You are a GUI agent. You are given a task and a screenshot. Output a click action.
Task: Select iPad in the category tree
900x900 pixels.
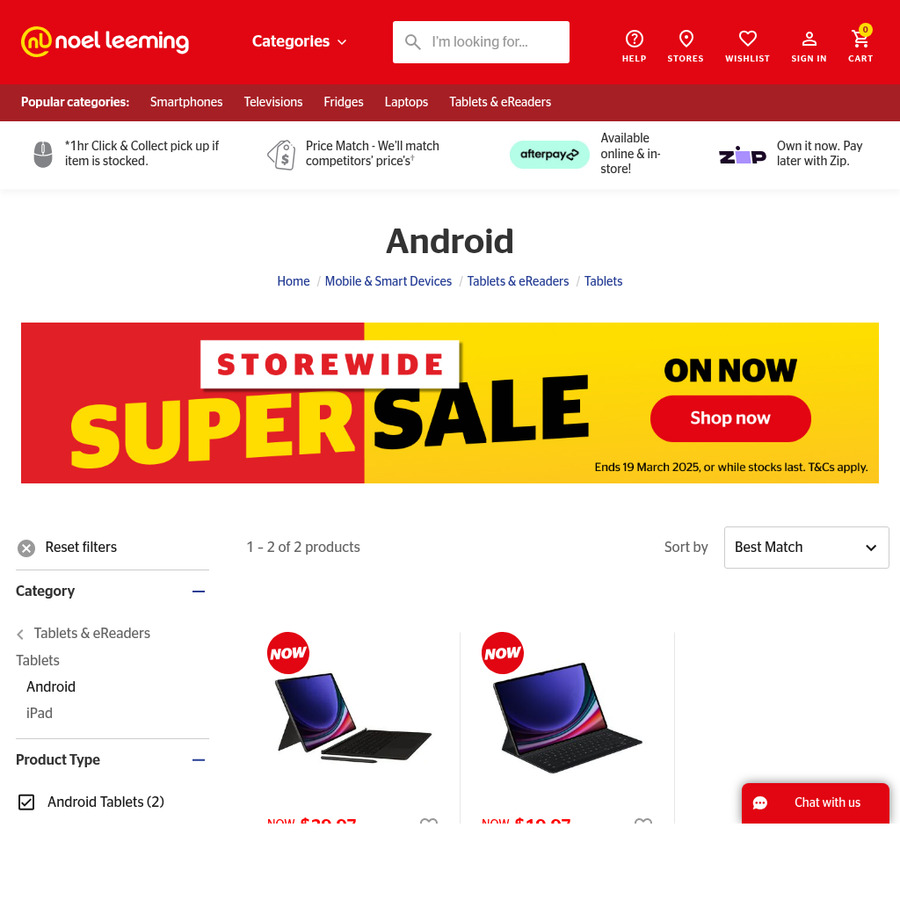click(39, 713)
